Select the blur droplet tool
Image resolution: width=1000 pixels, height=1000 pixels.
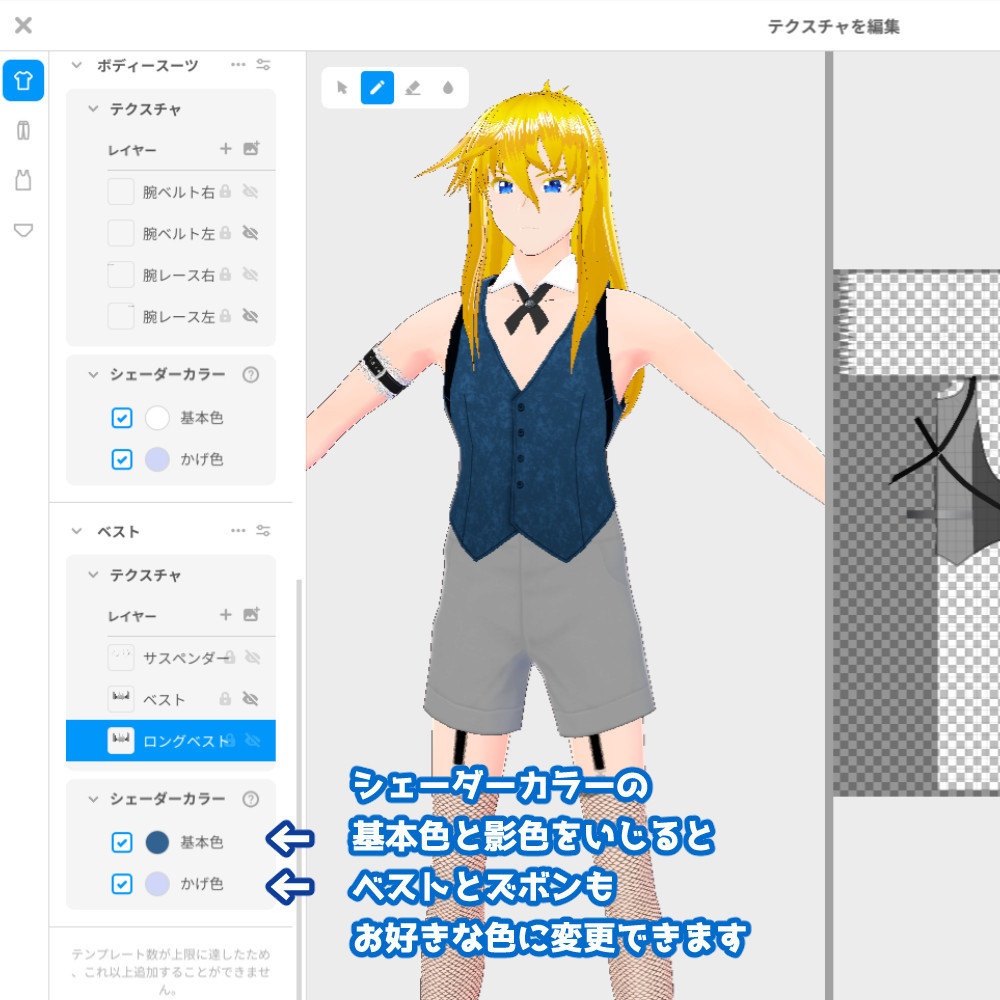448,88
